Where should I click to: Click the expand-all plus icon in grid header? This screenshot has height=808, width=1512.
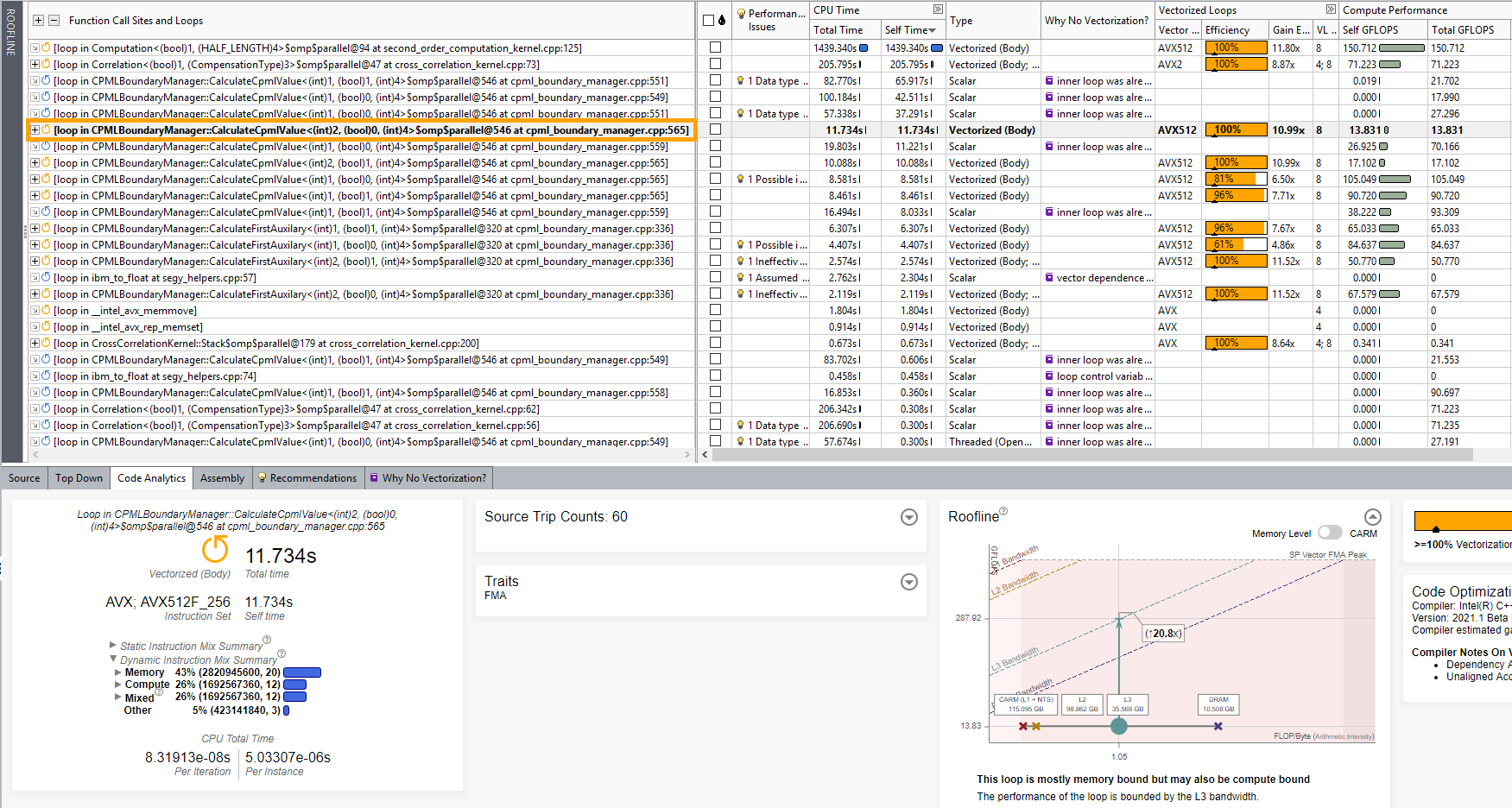point(38,20)
